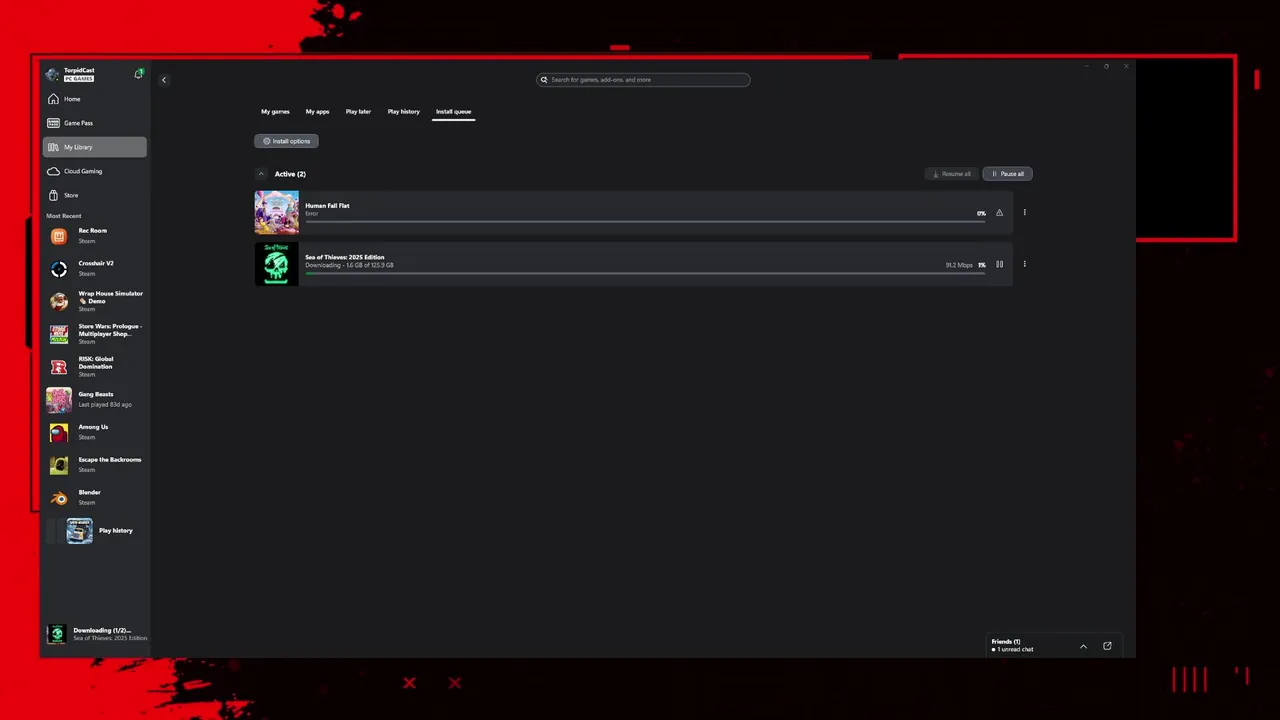This screenshot has width=1280, height=720.
Task: Open Gang Beasts from Most Recent
Action: 95,399
